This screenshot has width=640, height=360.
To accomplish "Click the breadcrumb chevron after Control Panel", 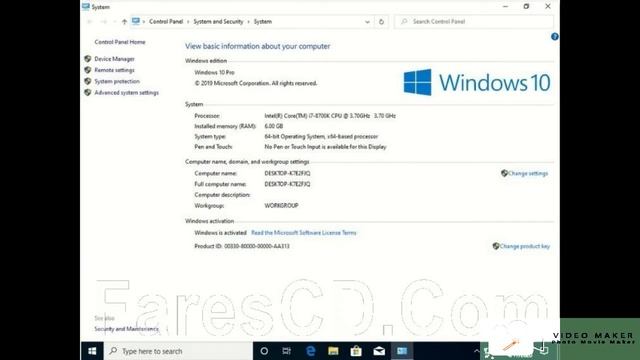I will coord(188,22).
